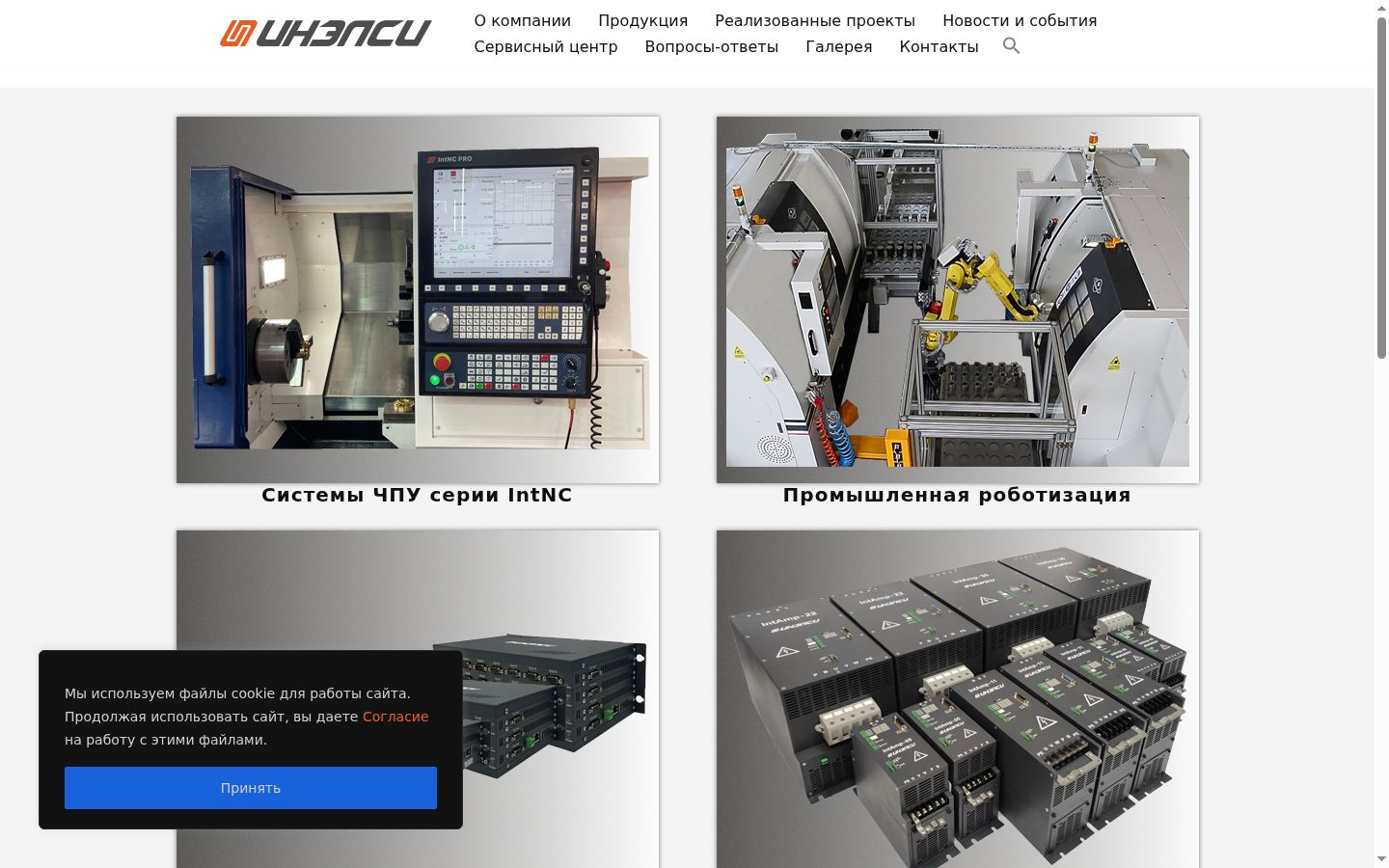Viewport: 1389px width, 868px height.
Task: Open the О компании menu item
Action: coord(523,20)
